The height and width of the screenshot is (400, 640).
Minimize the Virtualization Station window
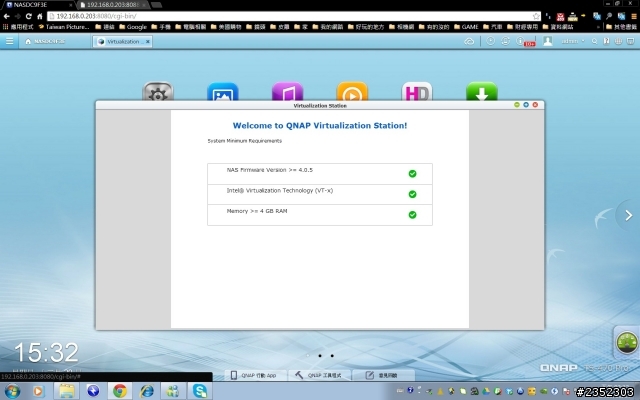(x=517, y=105)
